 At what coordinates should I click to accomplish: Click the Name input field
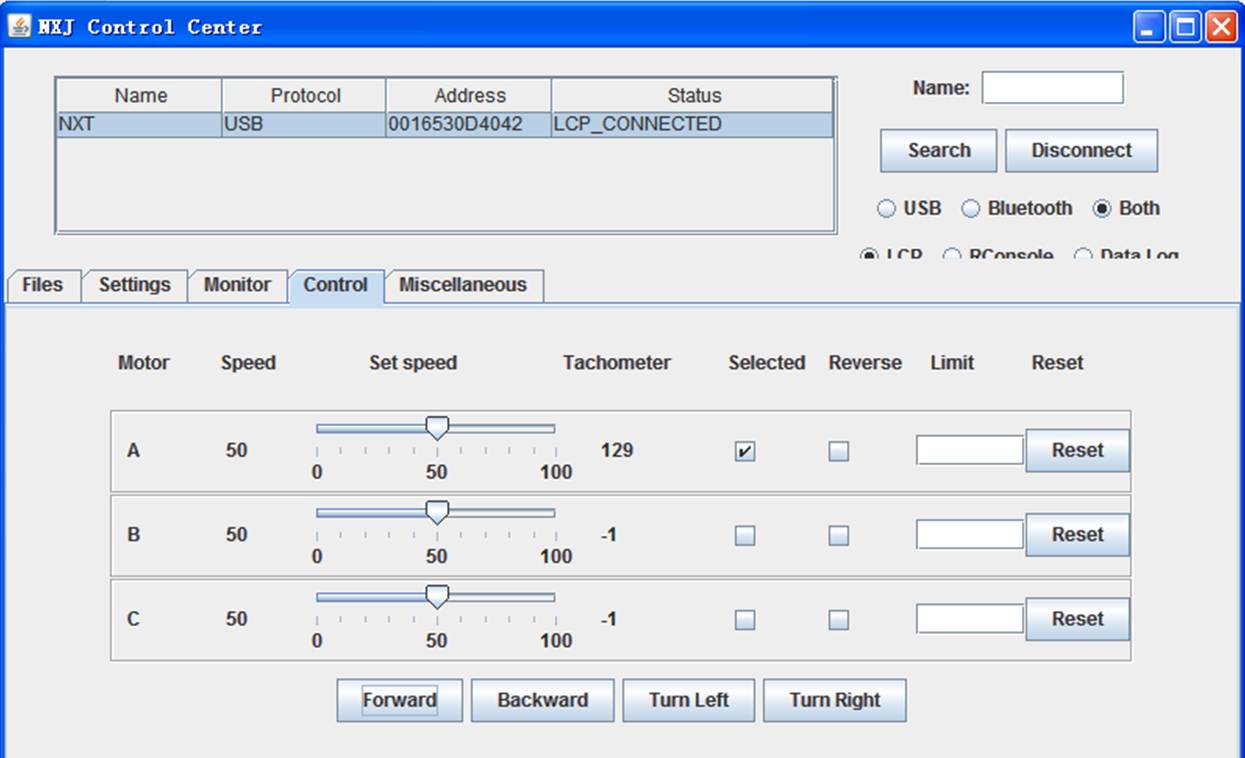coord(1052,88)
